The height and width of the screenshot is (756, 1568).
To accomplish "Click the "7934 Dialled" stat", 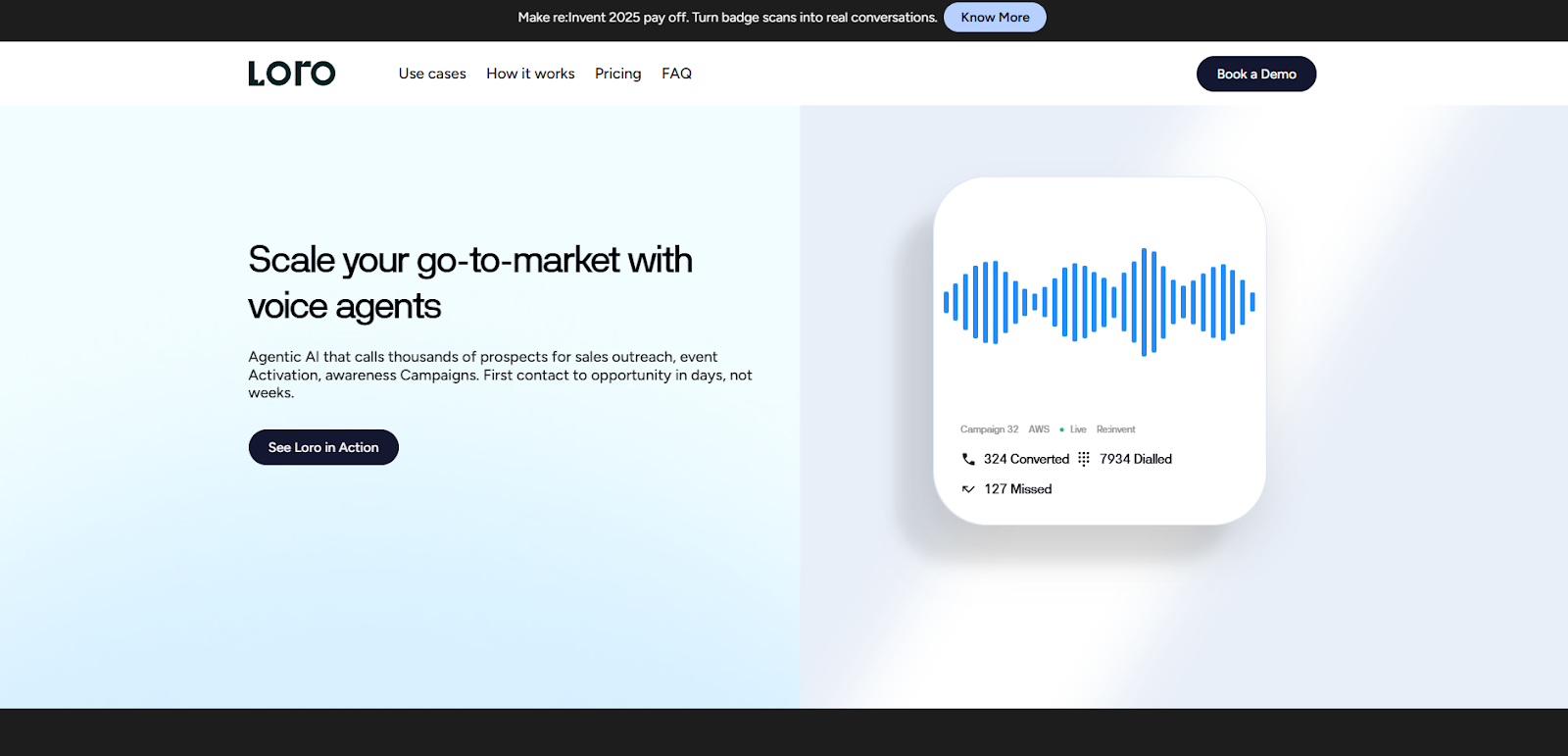I will (1136, 459).
